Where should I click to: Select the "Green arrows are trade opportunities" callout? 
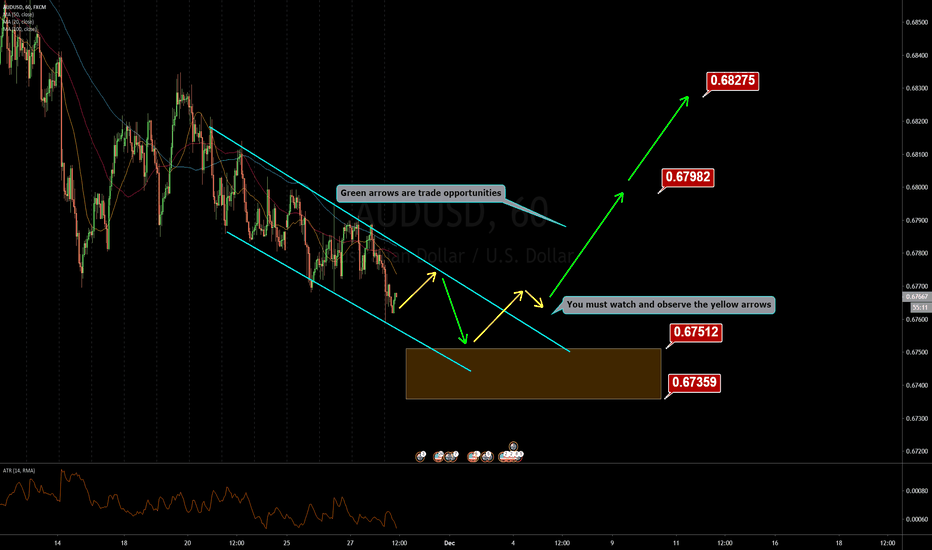pyautogui.click(x=420, y=193)
